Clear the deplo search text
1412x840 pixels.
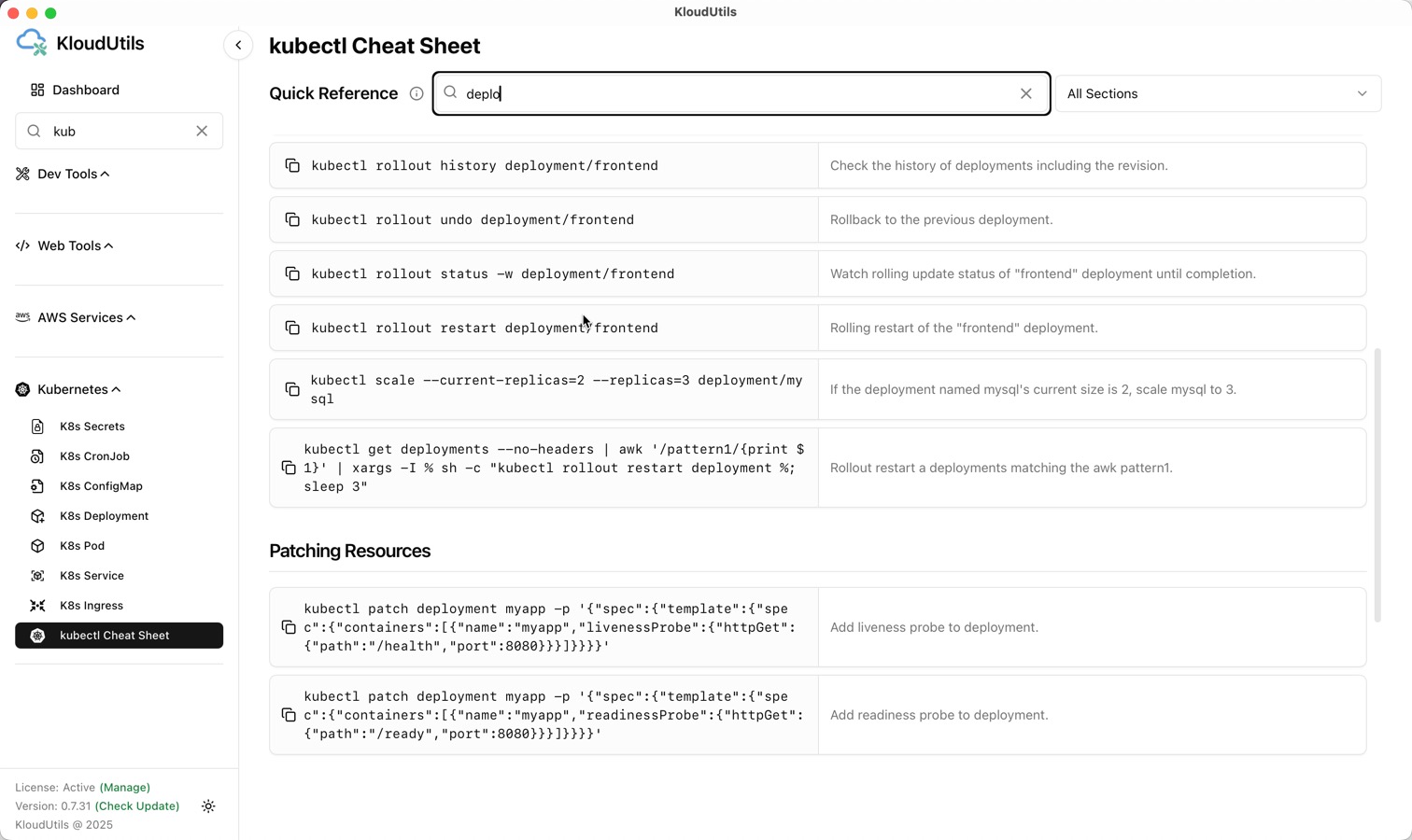(x=1026, y=93)
